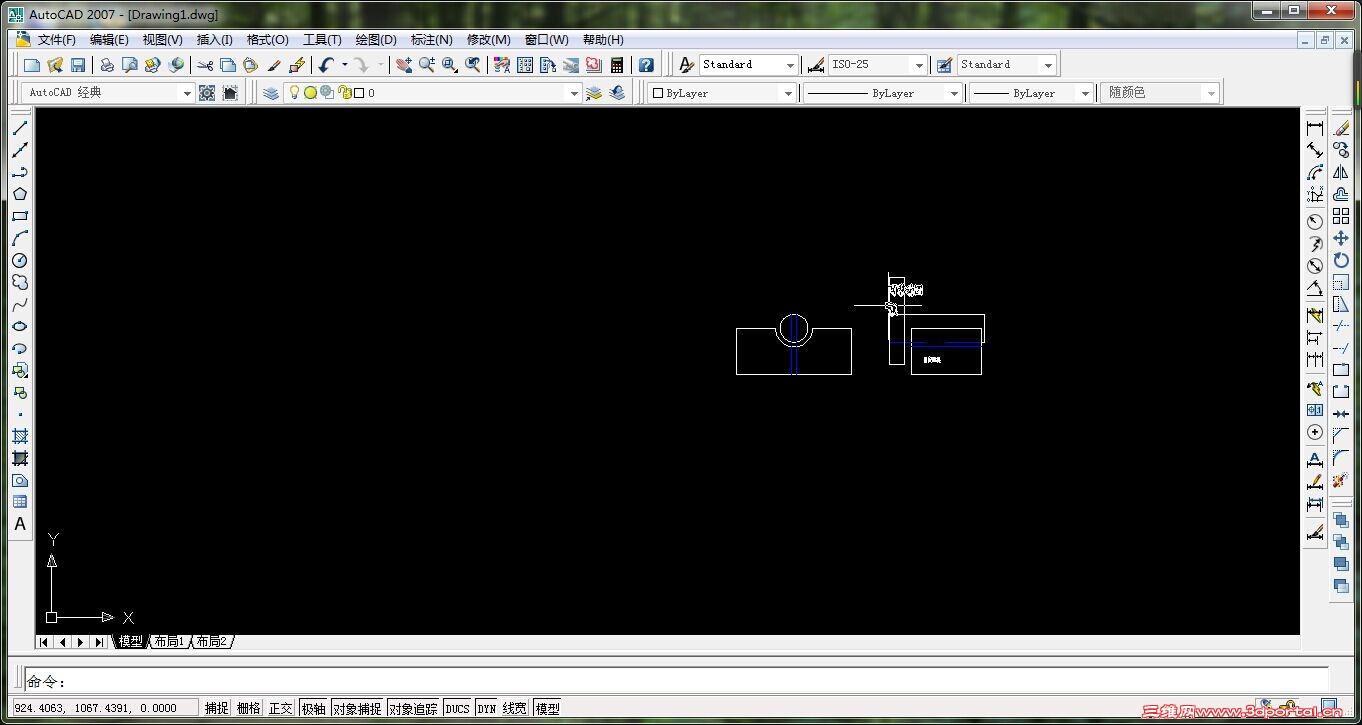1362x725 pixels.
Task: Toggle DYN dynamic input
Action: tap(487, 708)
